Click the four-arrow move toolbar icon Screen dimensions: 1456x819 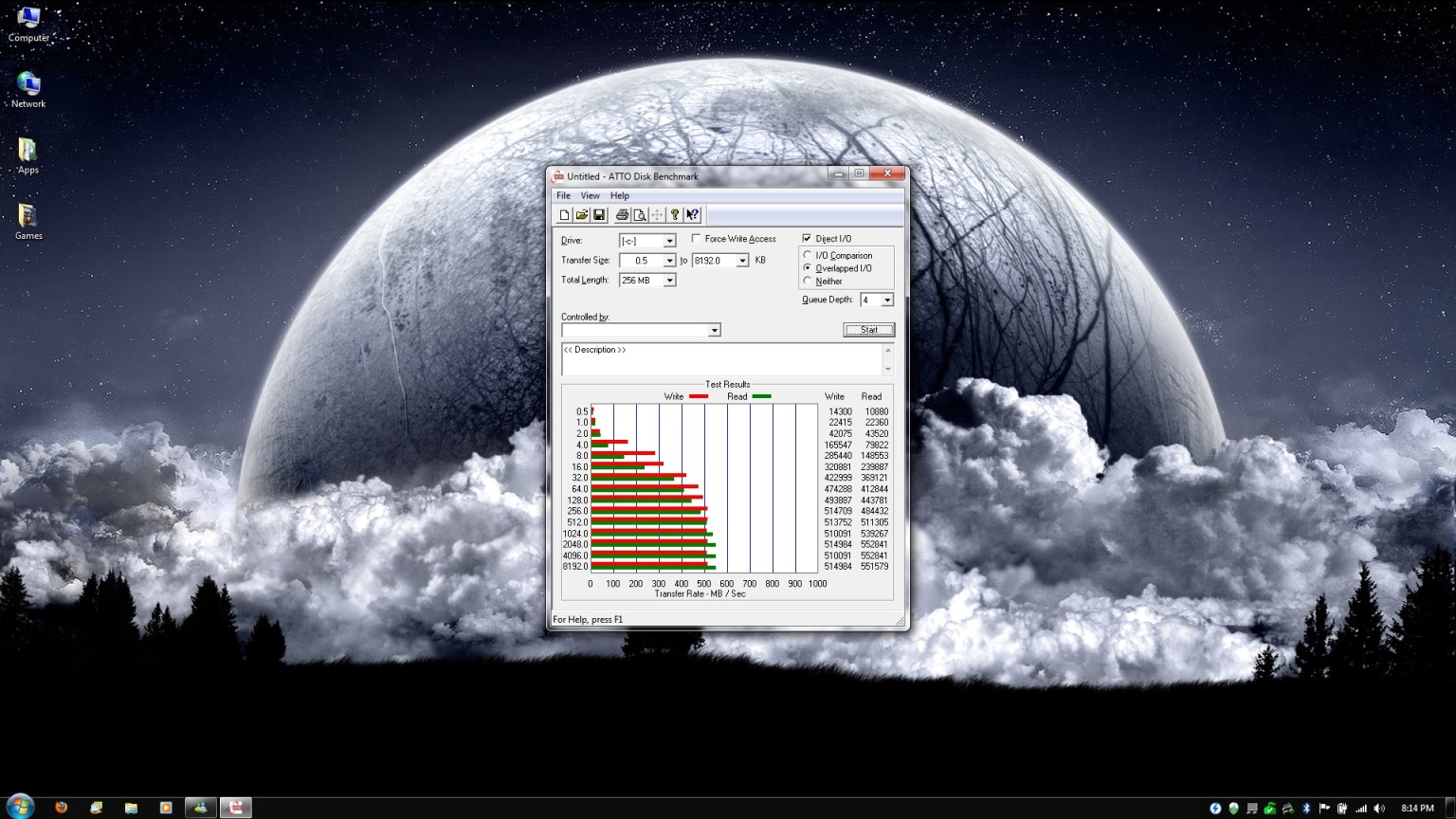coord(657,215)
